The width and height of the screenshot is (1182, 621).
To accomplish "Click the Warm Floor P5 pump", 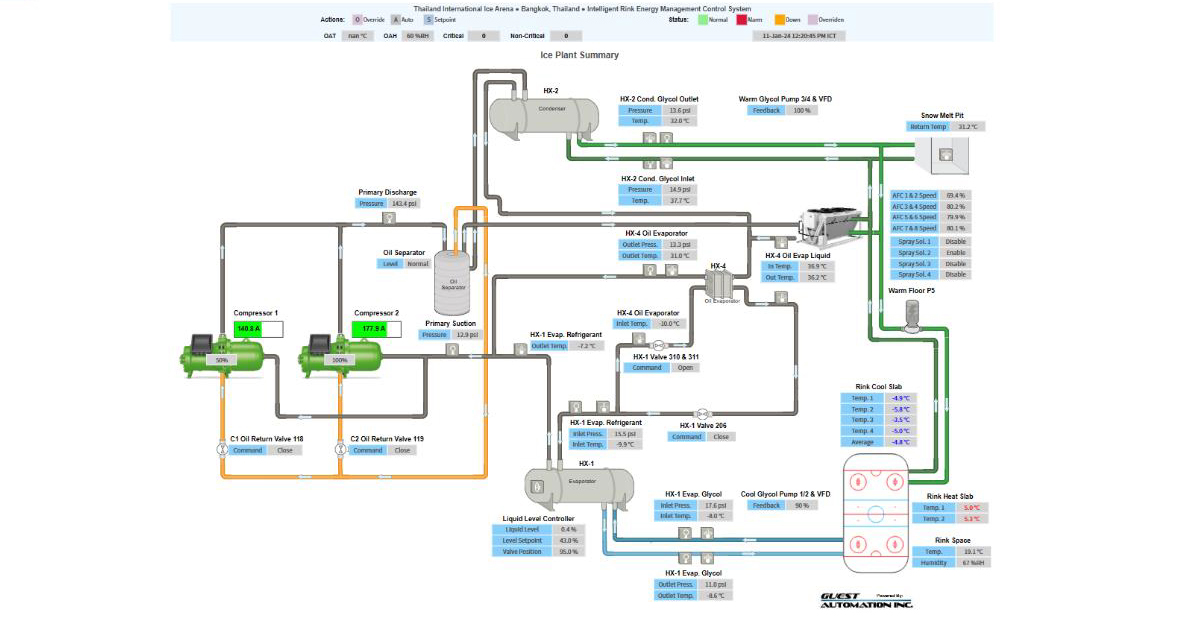I will (x=910, y=315).
